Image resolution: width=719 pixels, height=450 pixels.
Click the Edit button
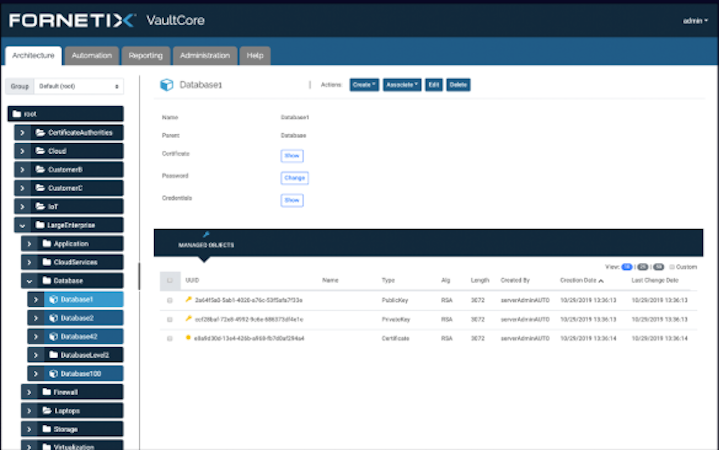433,85
